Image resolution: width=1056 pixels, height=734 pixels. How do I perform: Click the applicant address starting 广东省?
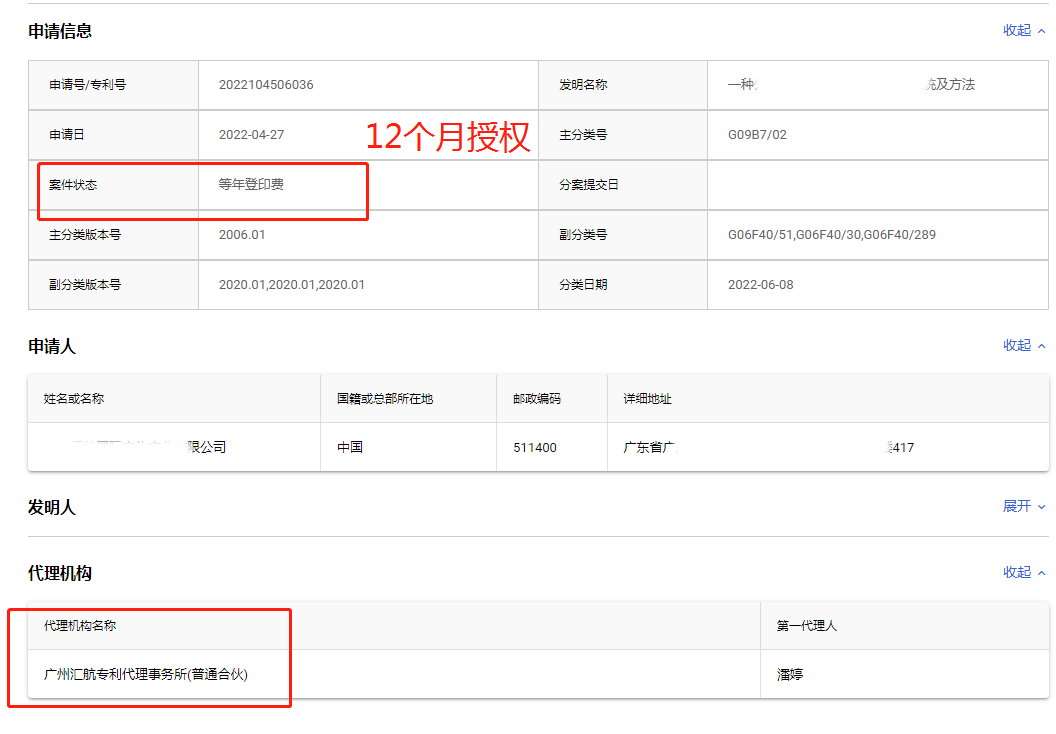pyautogui.click(x=768, y=447)
